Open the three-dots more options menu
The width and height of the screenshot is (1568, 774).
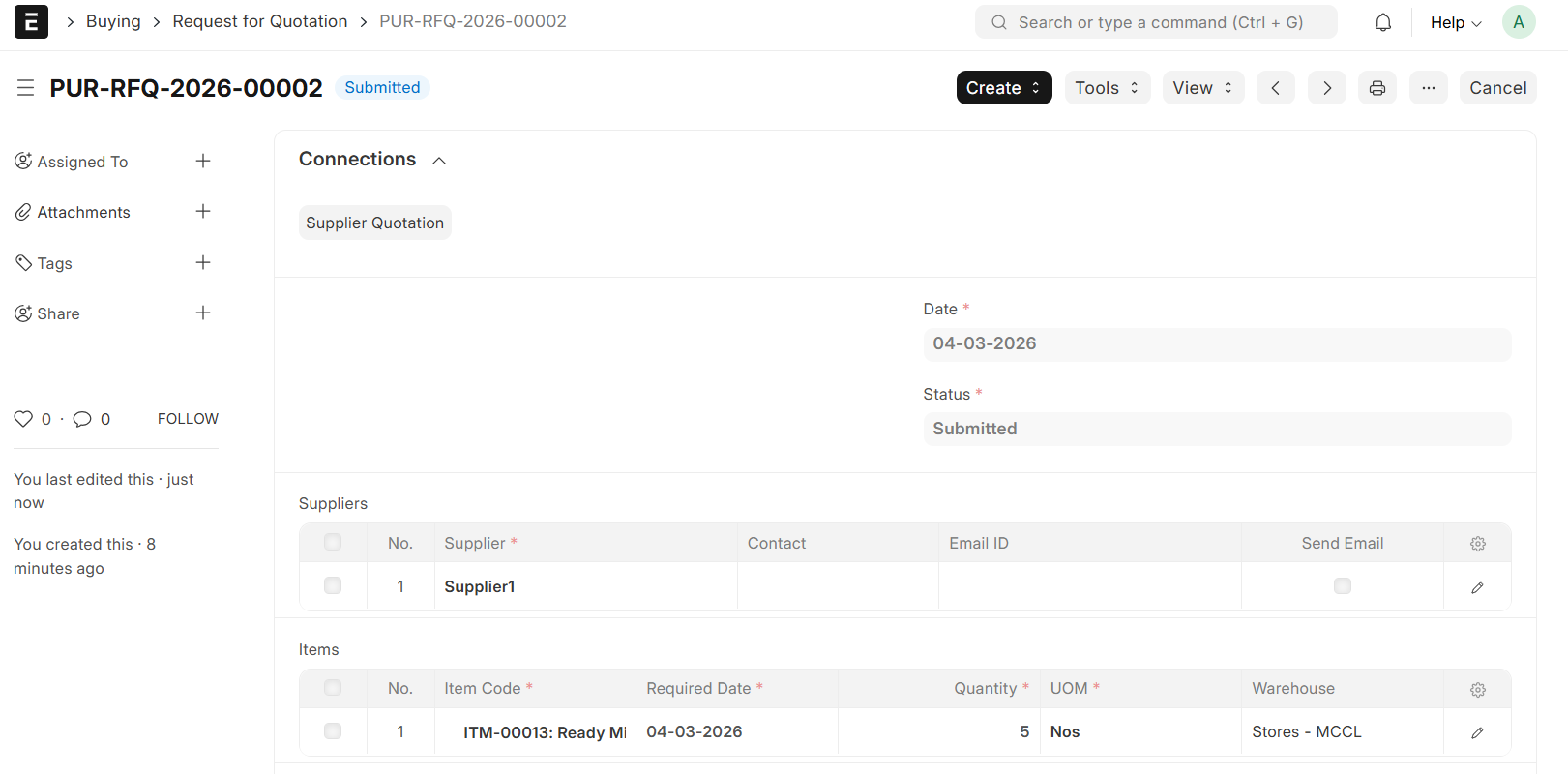(x=1428, y=88)
